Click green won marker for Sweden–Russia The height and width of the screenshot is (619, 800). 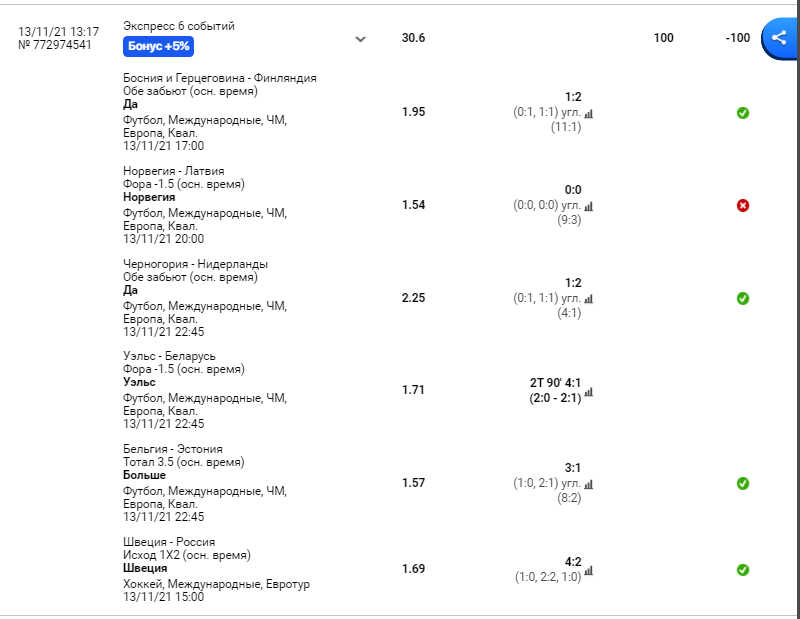pos(743,570)
